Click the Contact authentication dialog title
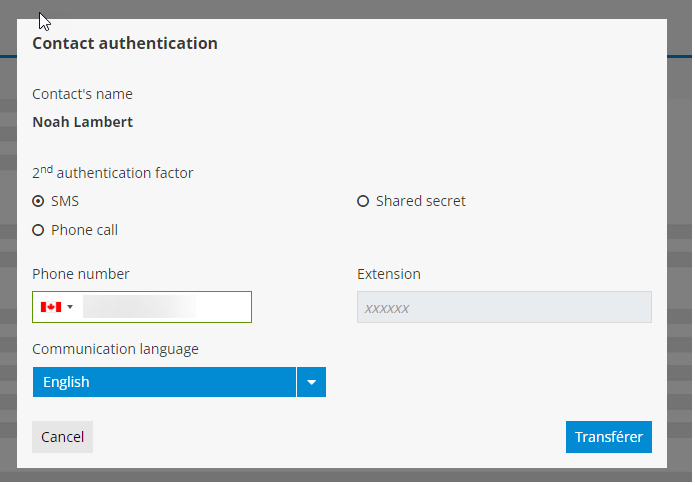The image size is (695, 485). click(125, 43)
